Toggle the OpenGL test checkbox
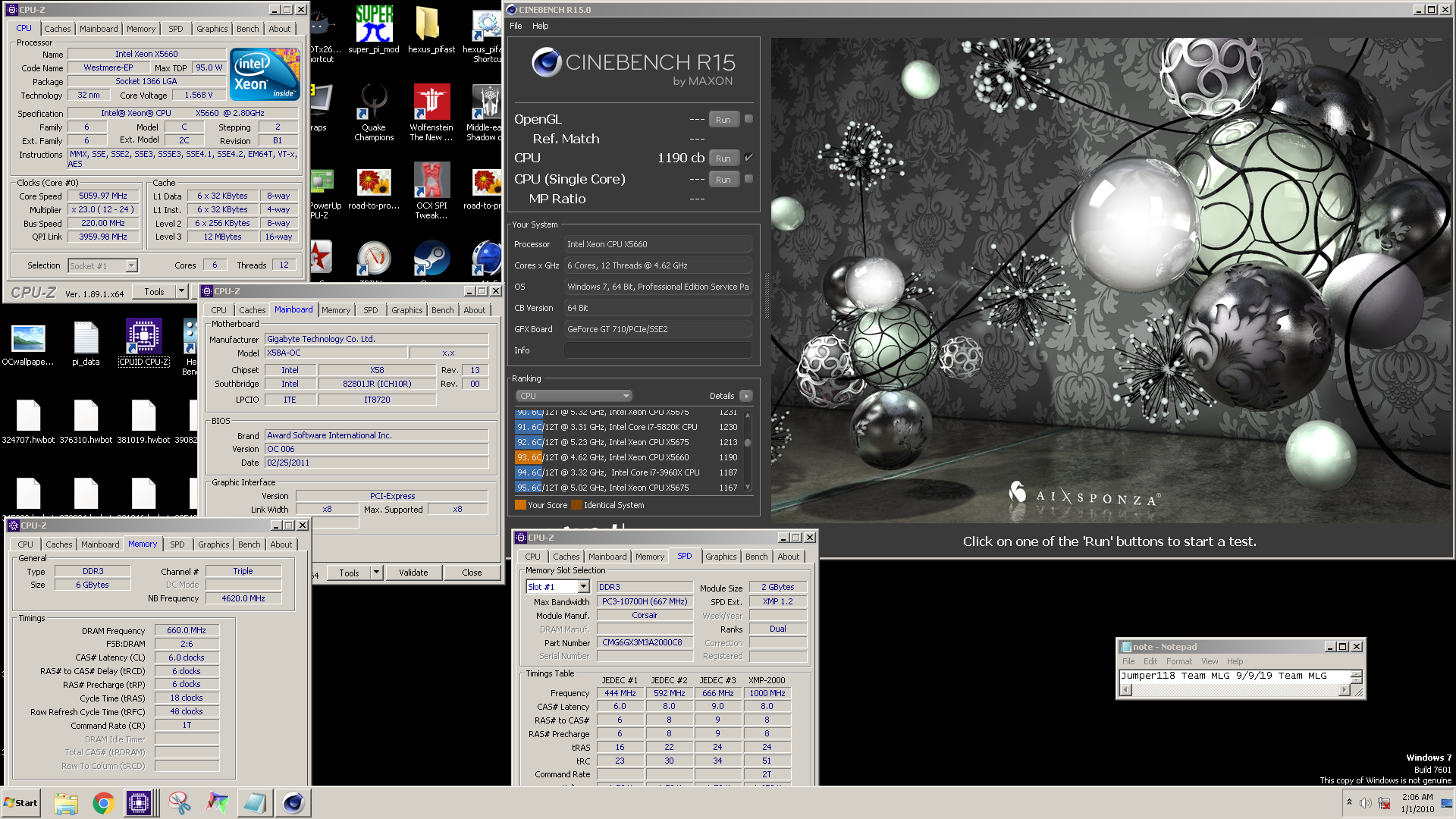The image size is (1456, 819). (x=748, y=118)
